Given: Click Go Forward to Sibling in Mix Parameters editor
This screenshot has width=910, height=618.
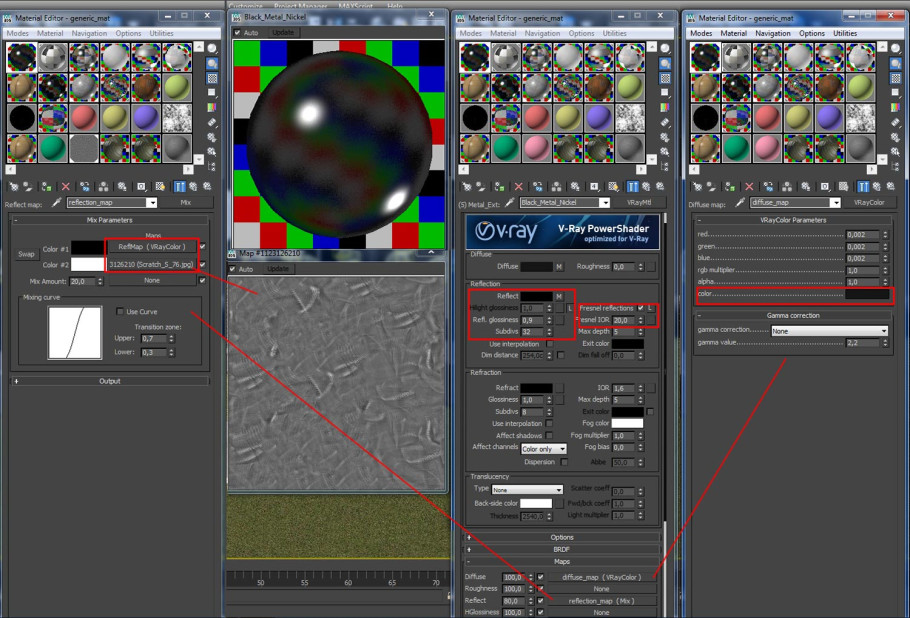Looking at the screenshot, I should pos(207,187).
